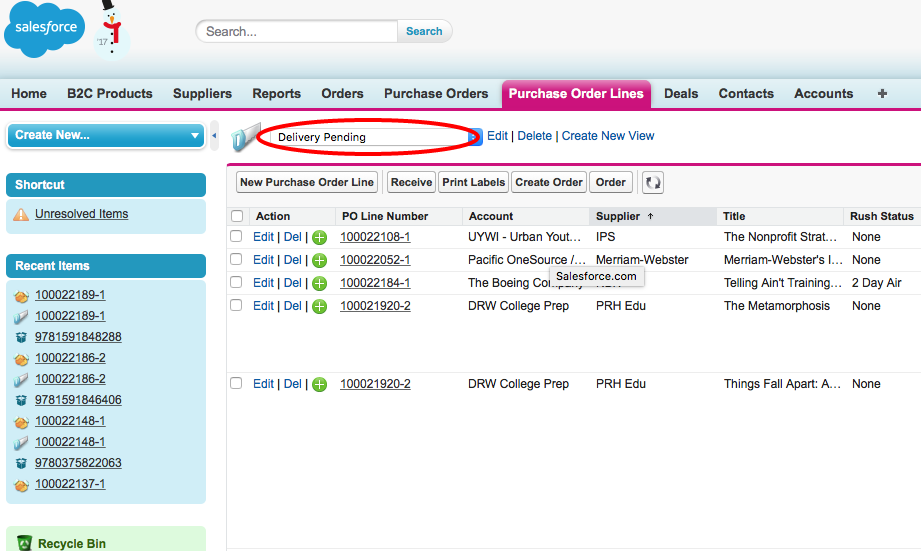Click Edit link next to the view selector
The width and height of the screenshot is (921, 551).
pos(497,136)
